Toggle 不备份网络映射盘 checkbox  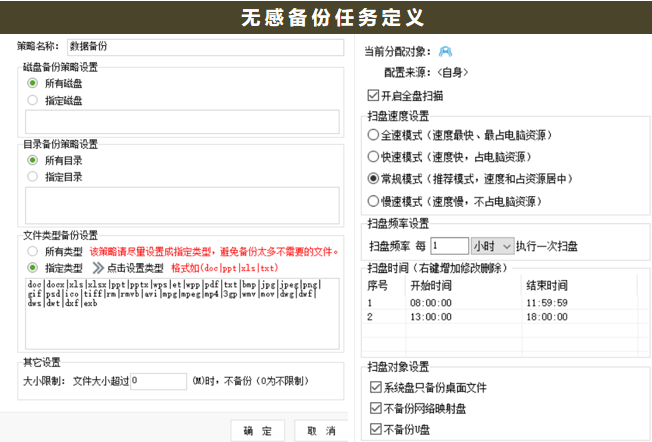tap(375, 408)
